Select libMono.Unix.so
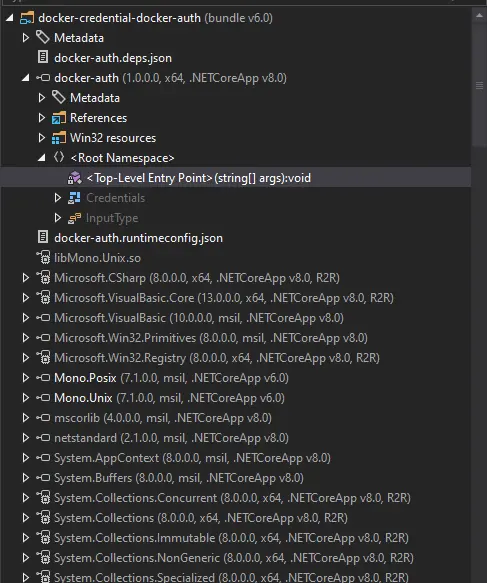This screenshot has width=487, height=583. point(97,258)
